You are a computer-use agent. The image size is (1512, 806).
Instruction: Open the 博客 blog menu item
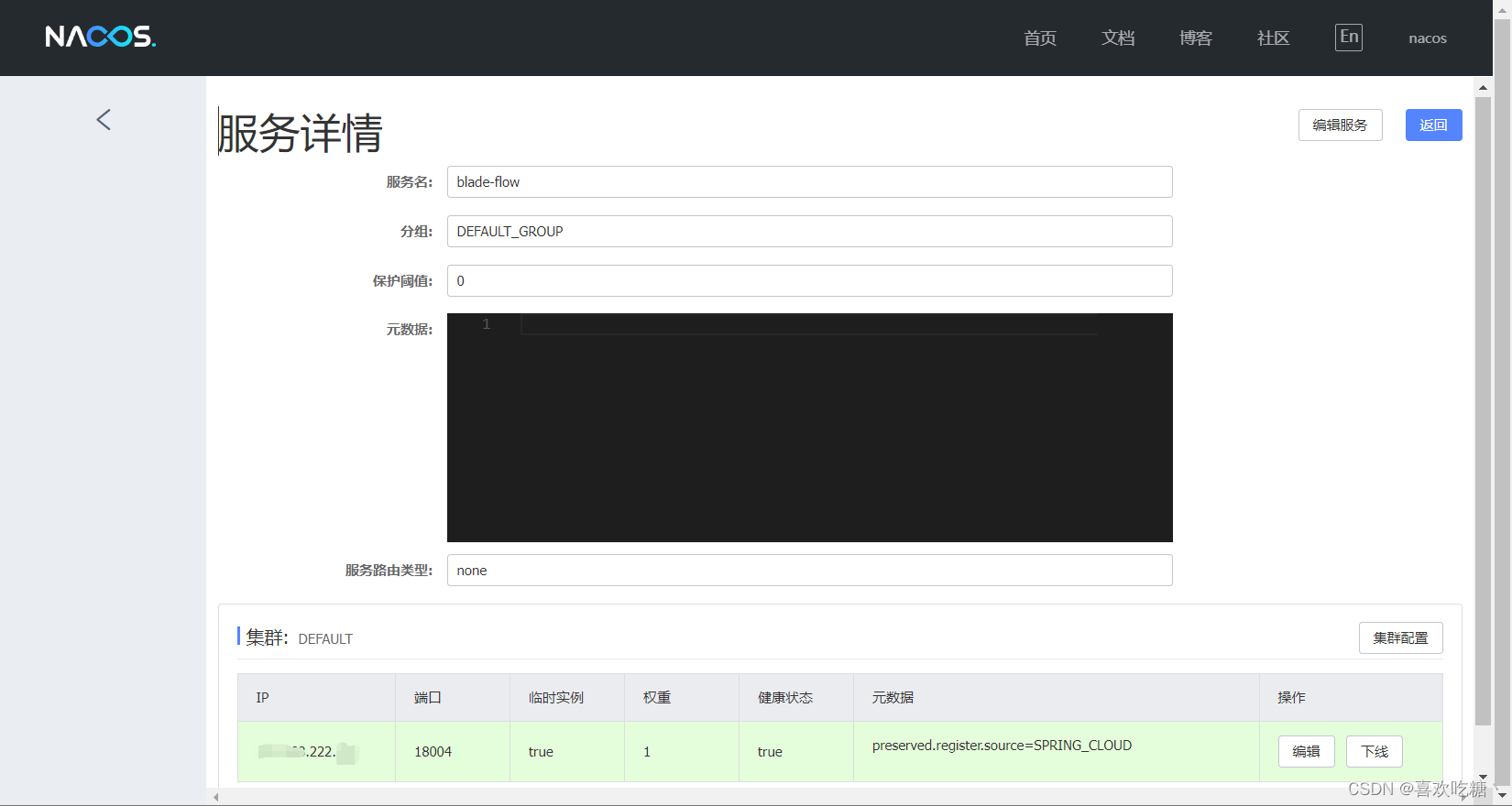(1196, 38)
